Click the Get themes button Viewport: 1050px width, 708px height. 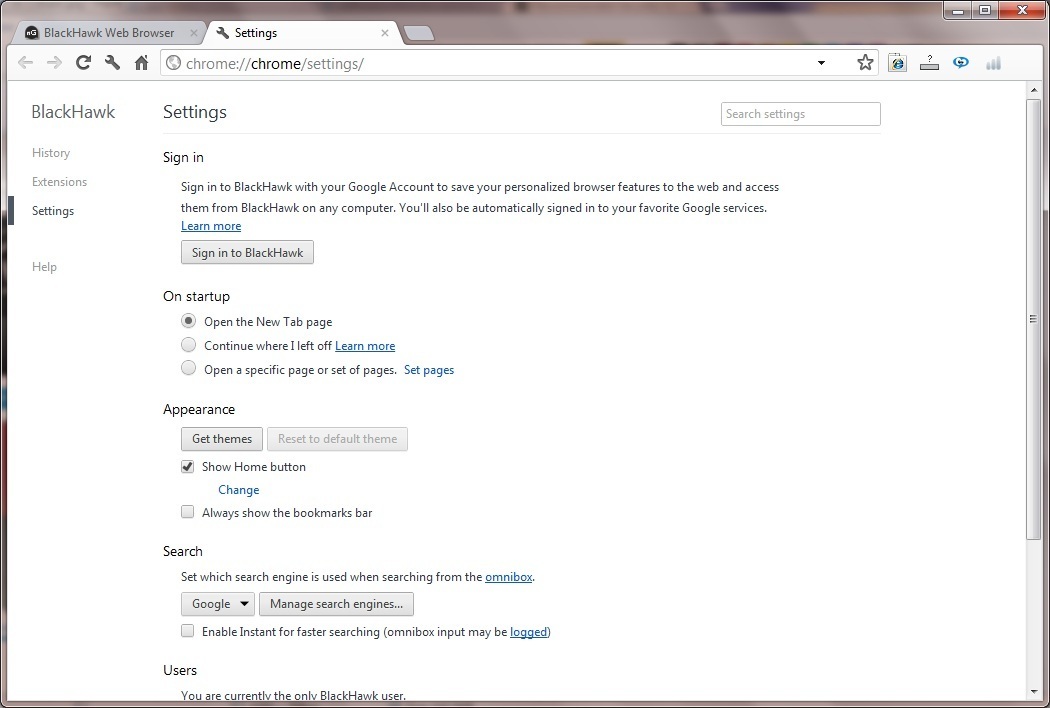[x=222, y=439]
